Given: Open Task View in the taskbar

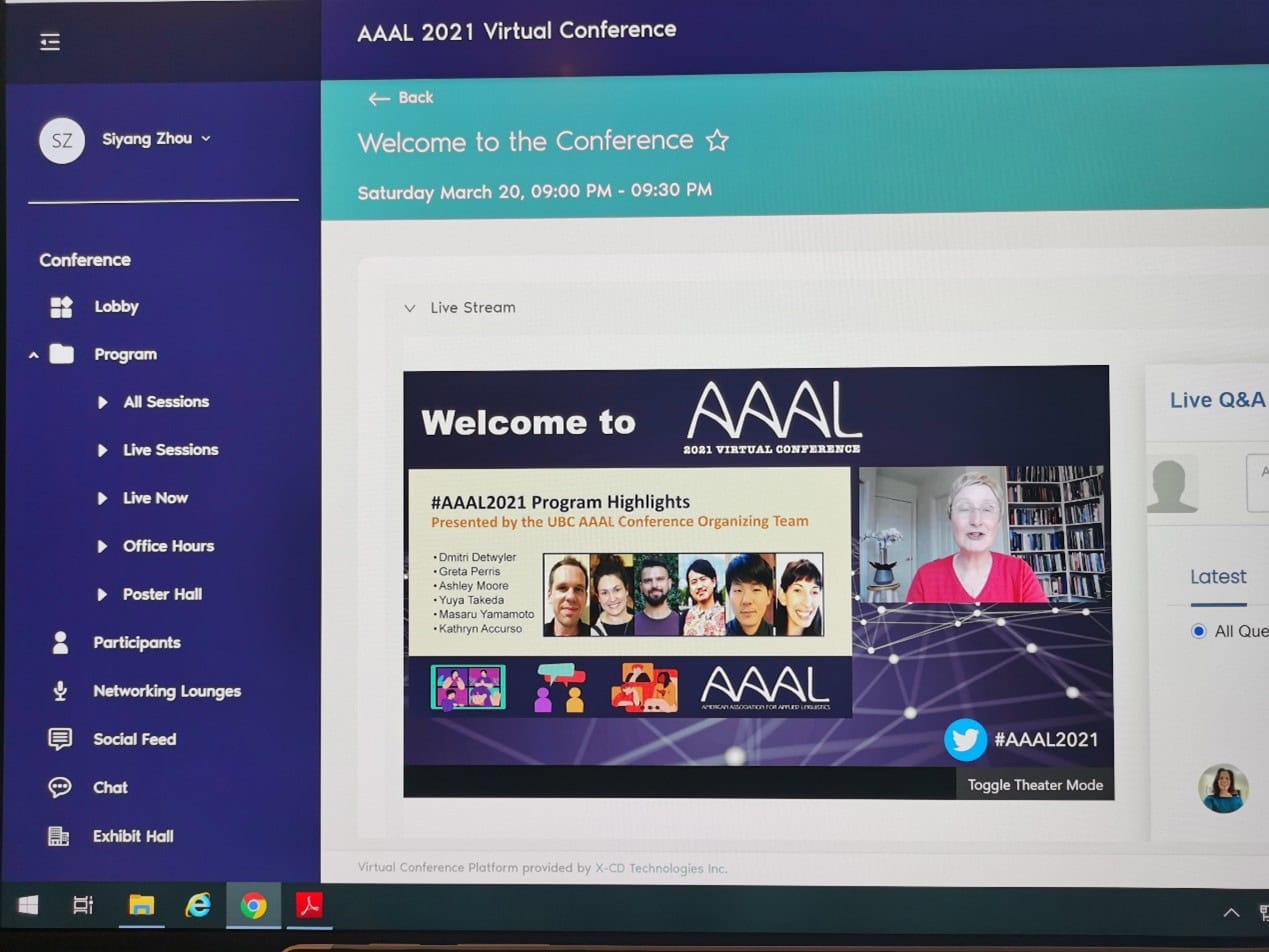Looking at the screenshot, I should (83, 906).
